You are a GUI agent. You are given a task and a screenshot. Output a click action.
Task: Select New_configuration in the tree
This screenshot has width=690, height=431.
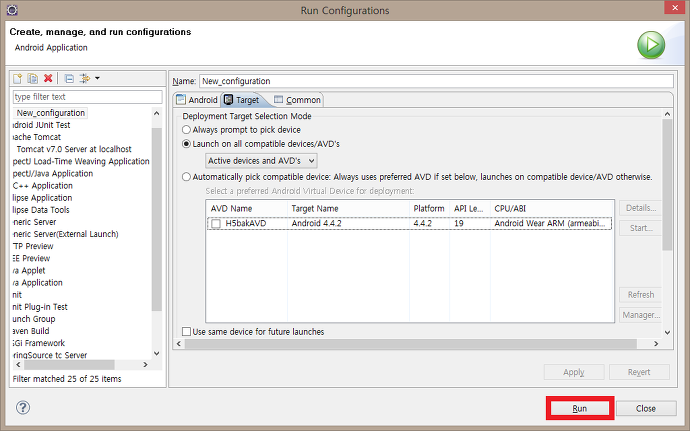(51, 113)
